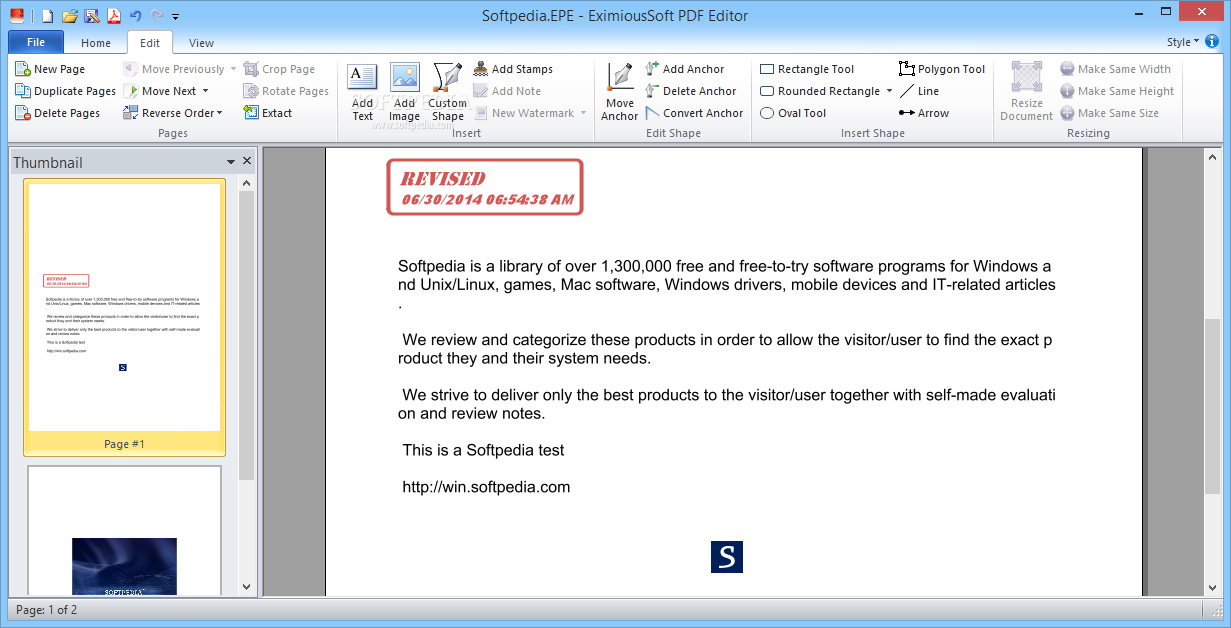Click New Page in Pages group

[x=50, y=69]
